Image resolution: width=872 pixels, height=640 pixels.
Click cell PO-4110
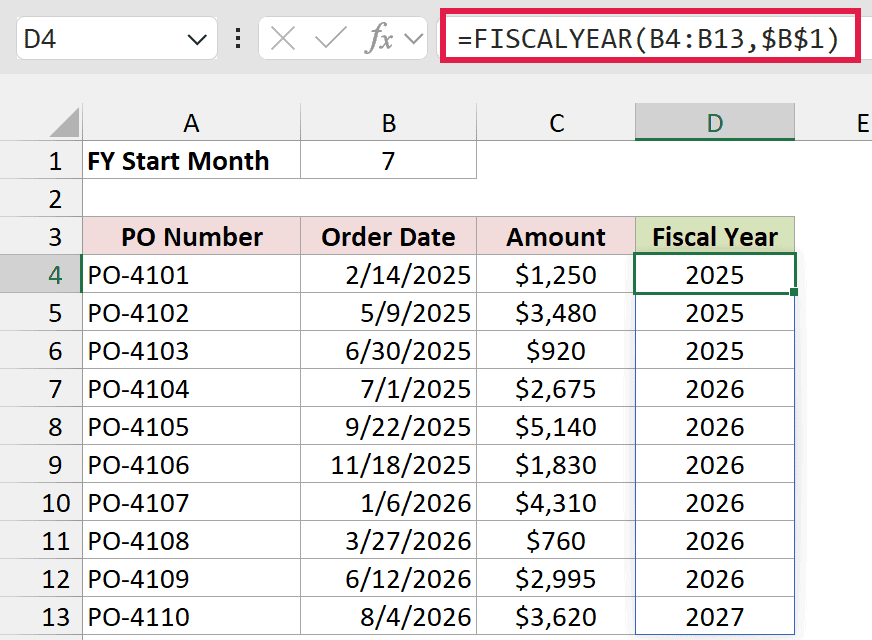(x=191, y=616)
